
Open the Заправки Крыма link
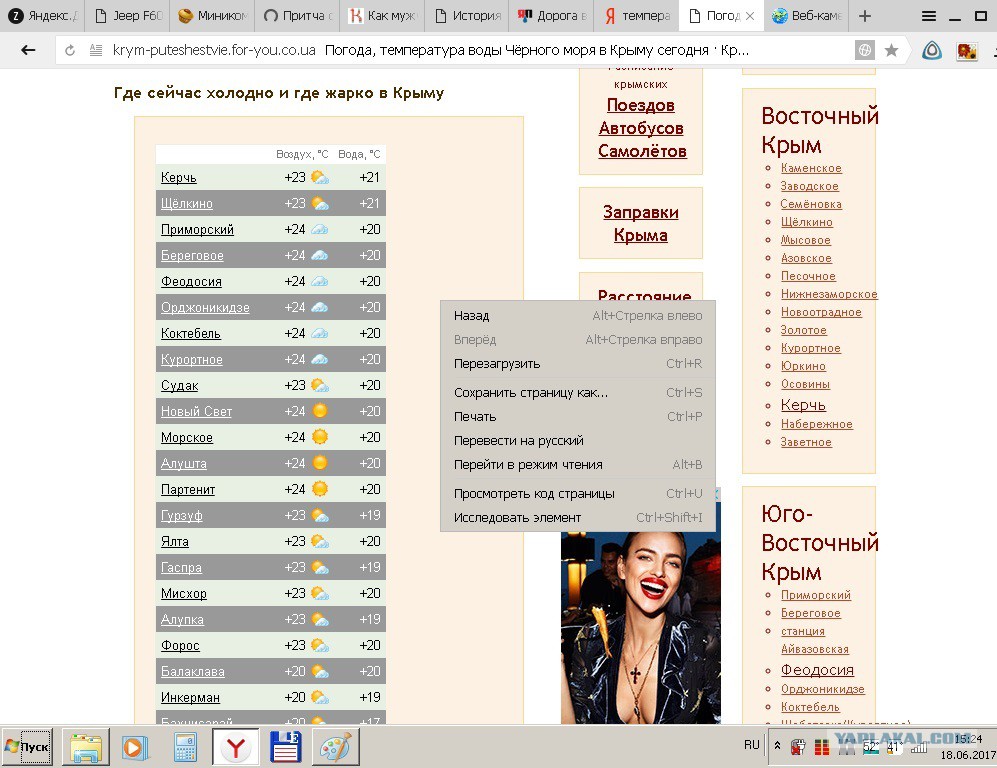point(640,223)
